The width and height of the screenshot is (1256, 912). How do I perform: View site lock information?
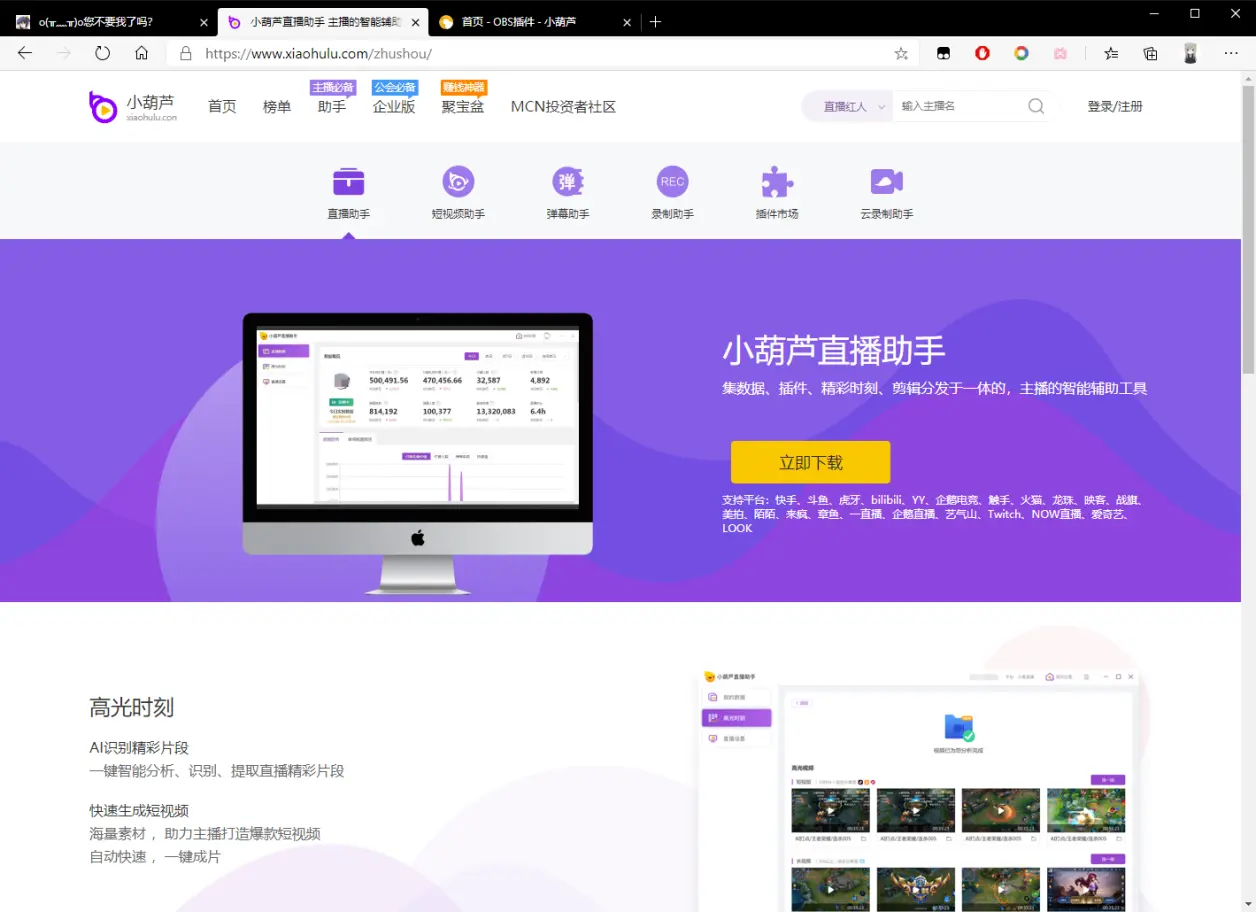coord(185,54)
